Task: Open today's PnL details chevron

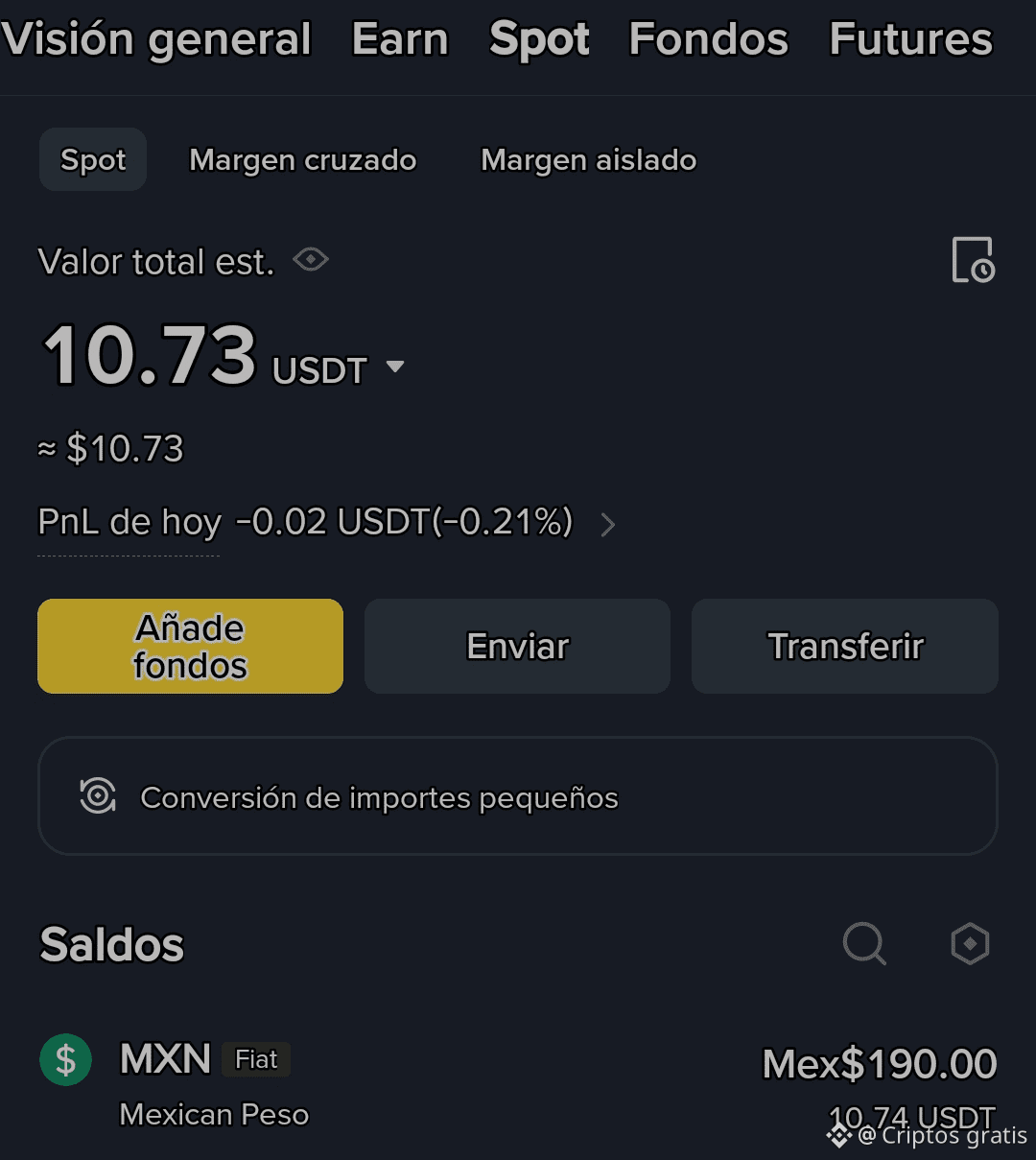Action: coord(607,524)
